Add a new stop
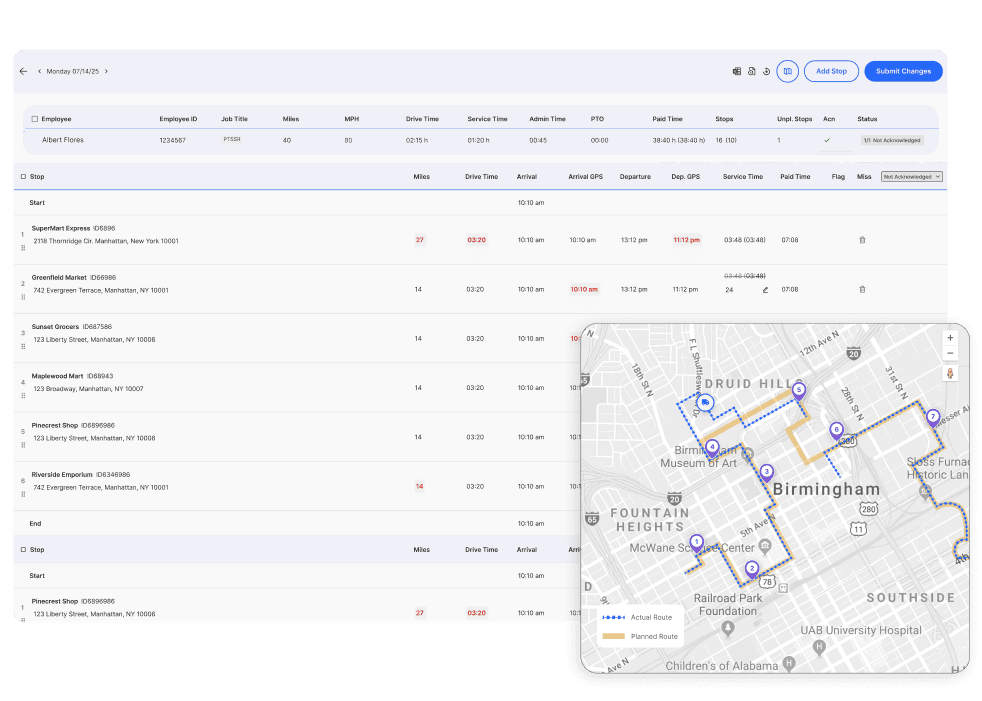The width and height of the screenshot is (982, 701). tap(831, 71)
